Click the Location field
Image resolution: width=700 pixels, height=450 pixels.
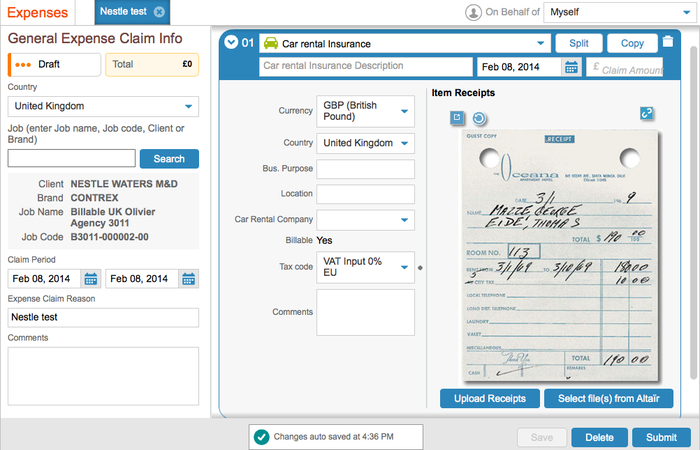coord(365,194)
